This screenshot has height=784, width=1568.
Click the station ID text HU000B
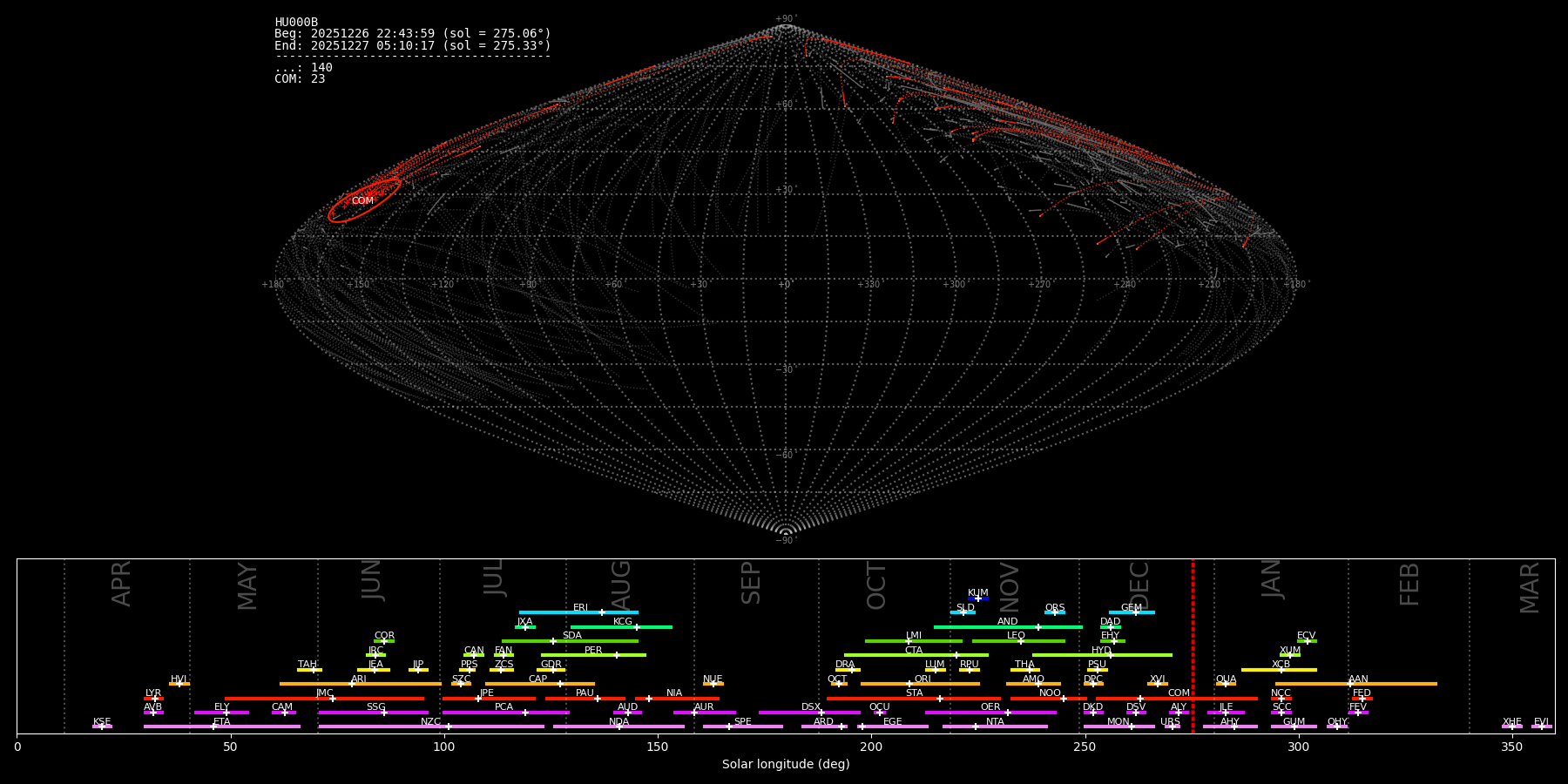point(296,23)
